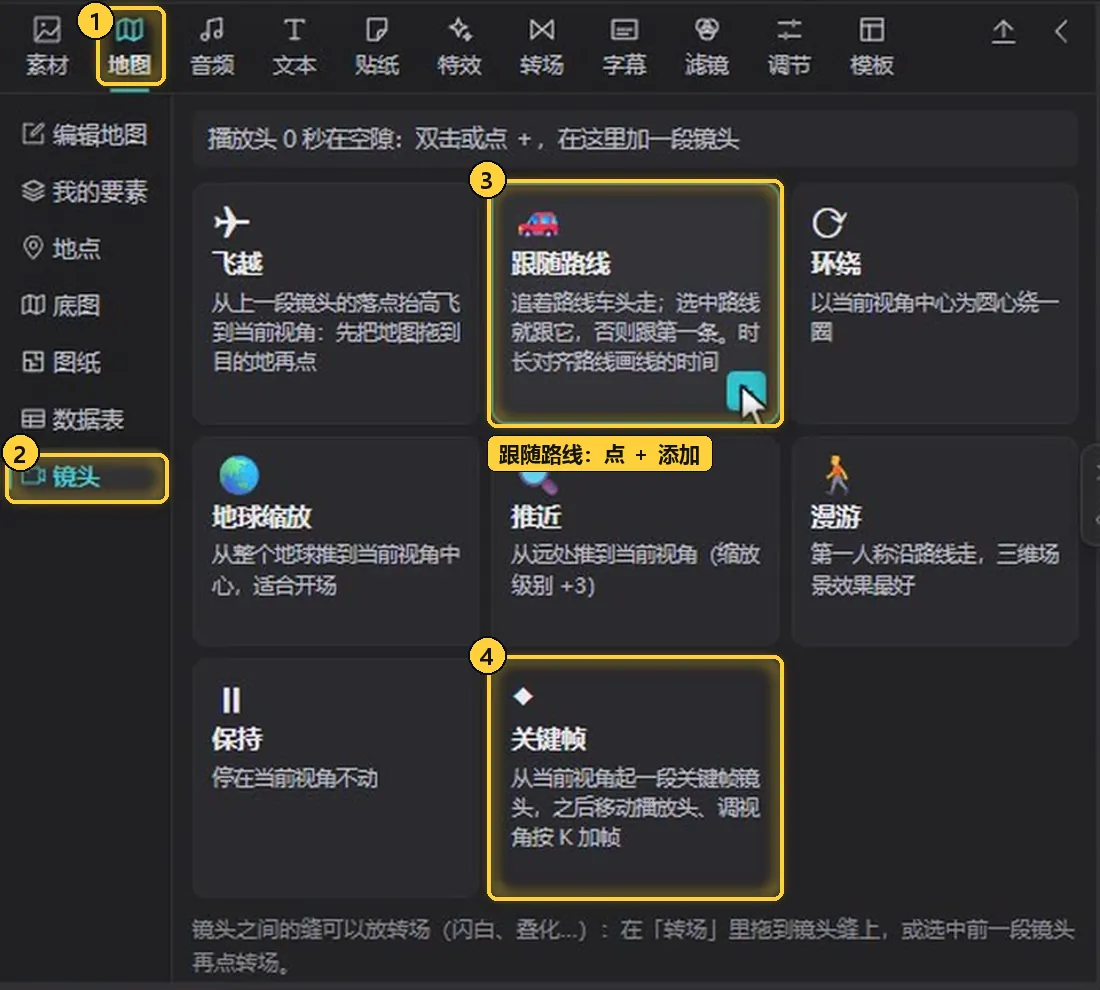Choose the 关键帧 keyframe shot card
The height and width of the screenshot is (990, 1100).
pyautogui.click(x=636, y=777)
